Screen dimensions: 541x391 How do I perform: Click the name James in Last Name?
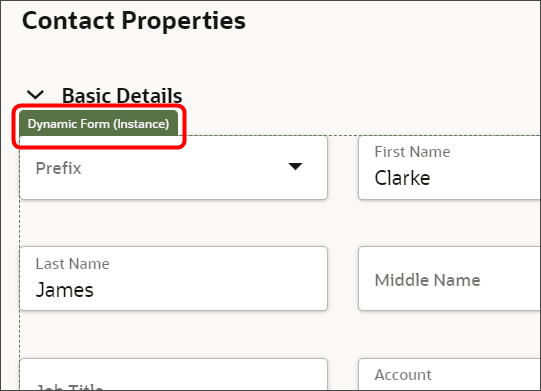tap(65, 290)
